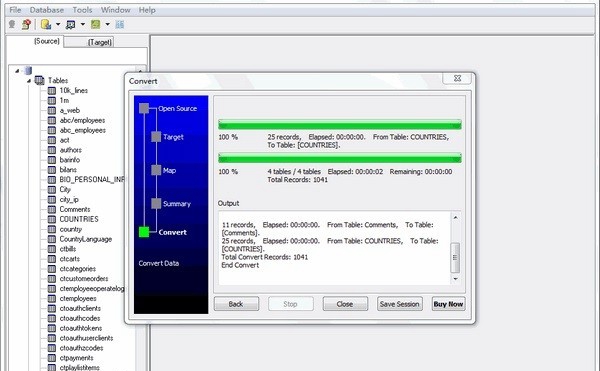600x371 pixels.
Task: Collapse the Tables tree node
Action: point(29,81)
